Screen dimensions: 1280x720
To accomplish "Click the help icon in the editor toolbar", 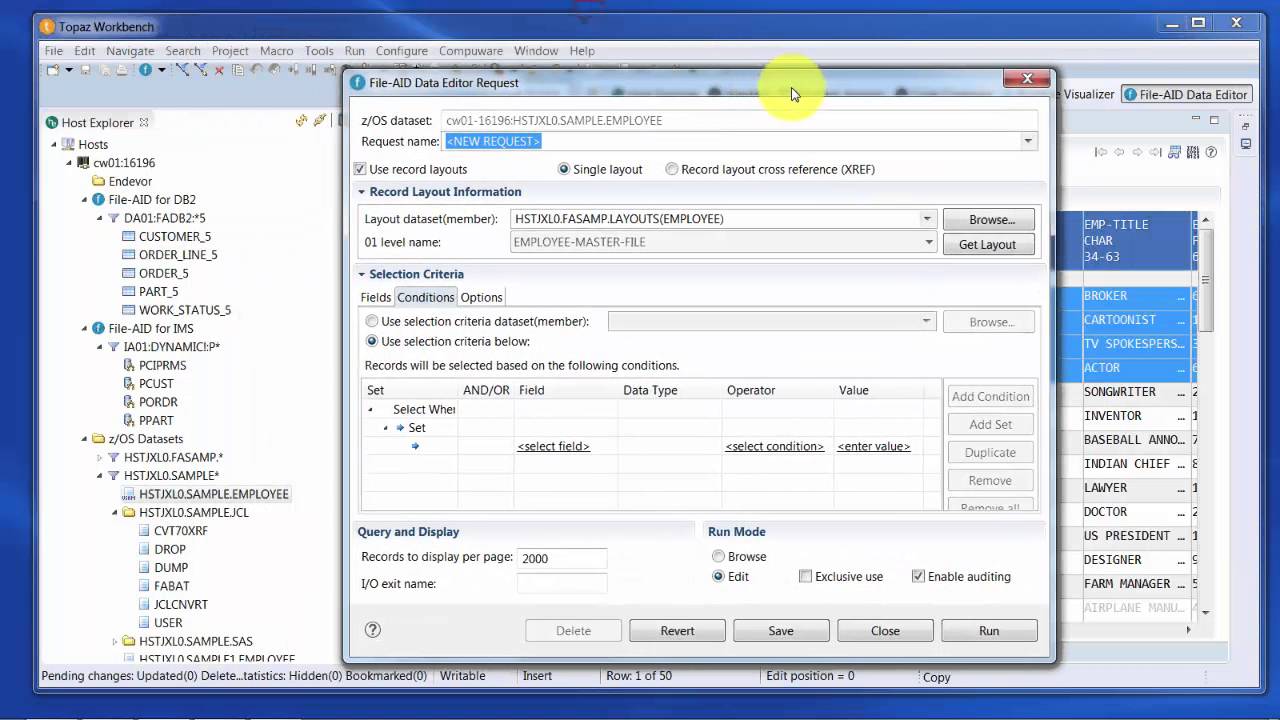I will [1211, 152].
